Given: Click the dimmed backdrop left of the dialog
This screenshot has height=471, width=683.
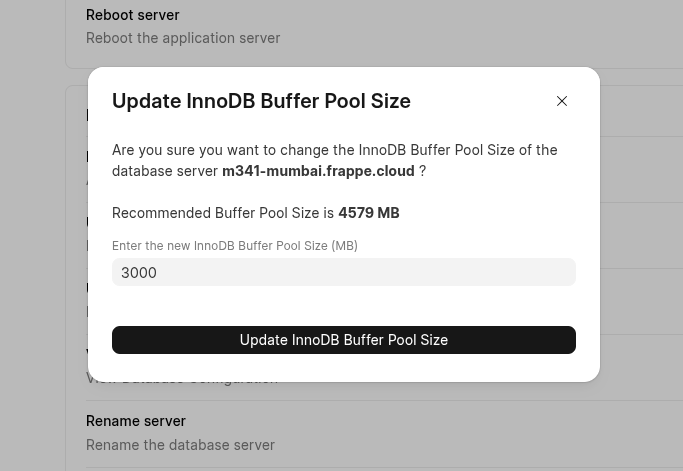Looking at the screenshot, I should point(40,250).
